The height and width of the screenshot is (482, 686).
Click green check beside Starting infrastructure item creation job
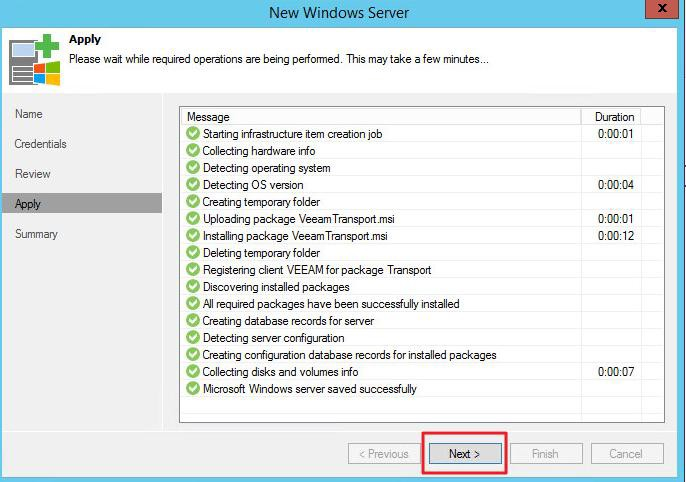(x=193, y=133)
